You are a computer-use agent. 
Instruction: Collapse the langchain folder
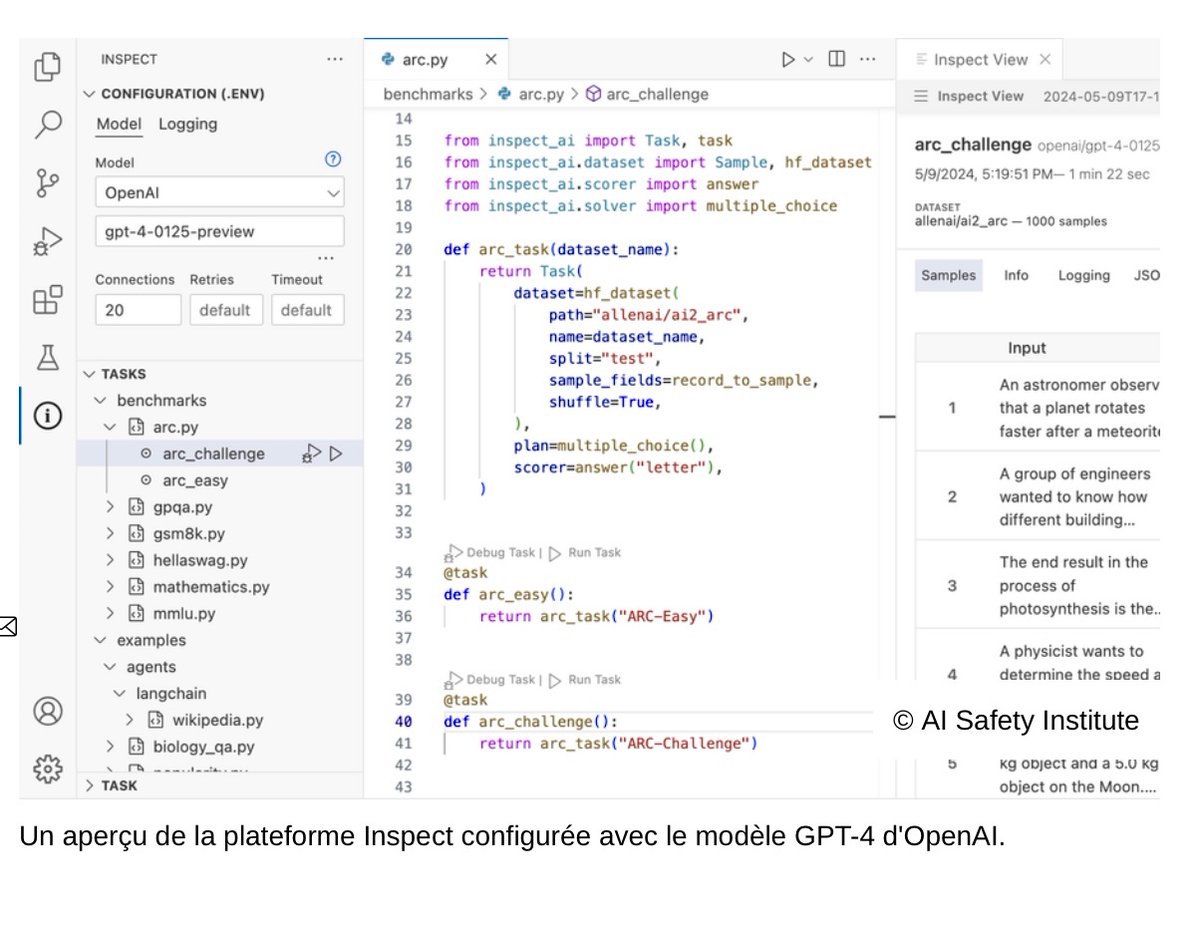click(x=120, y=694)
